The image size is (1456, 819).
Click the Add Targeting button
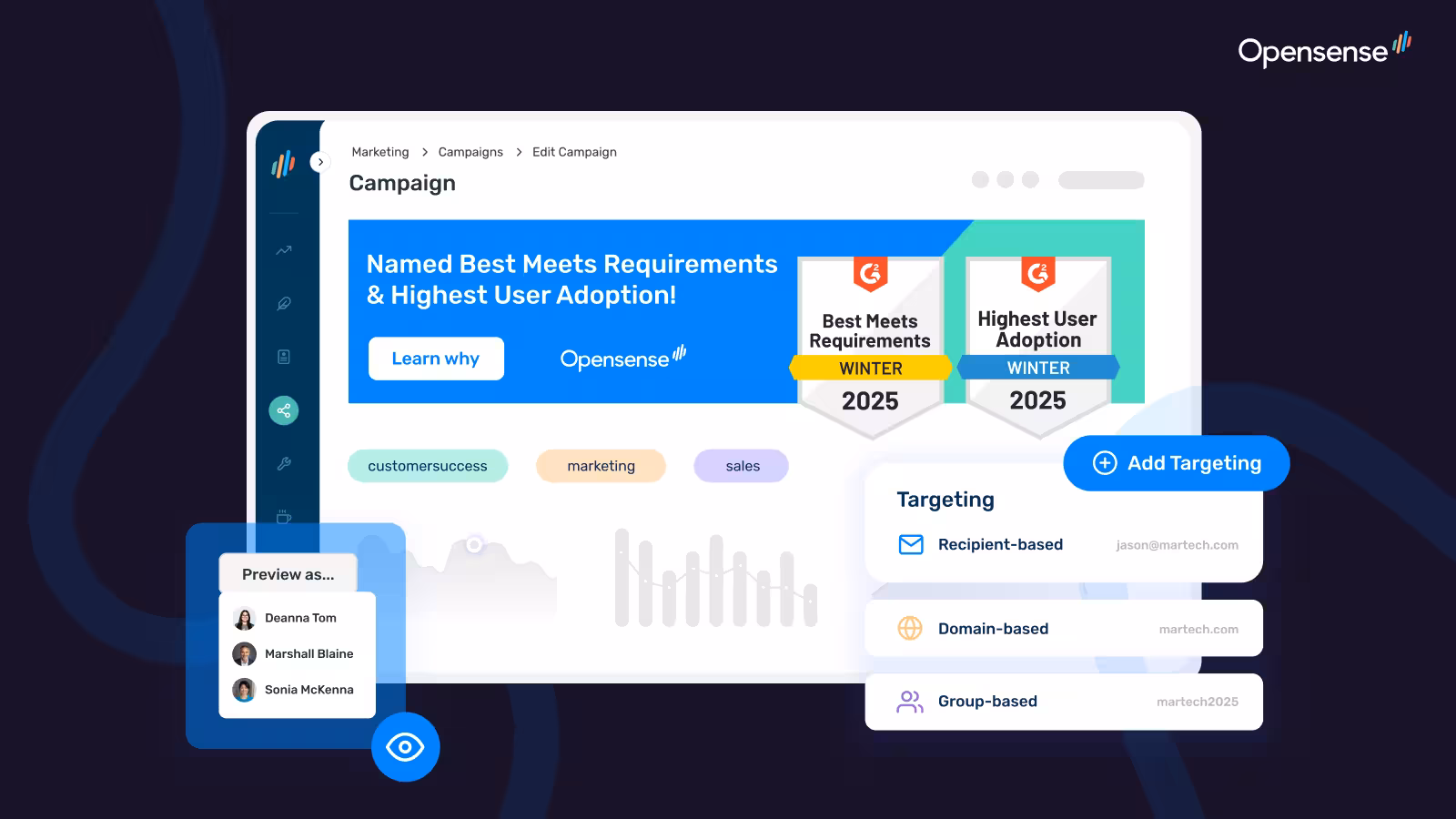1177,463
